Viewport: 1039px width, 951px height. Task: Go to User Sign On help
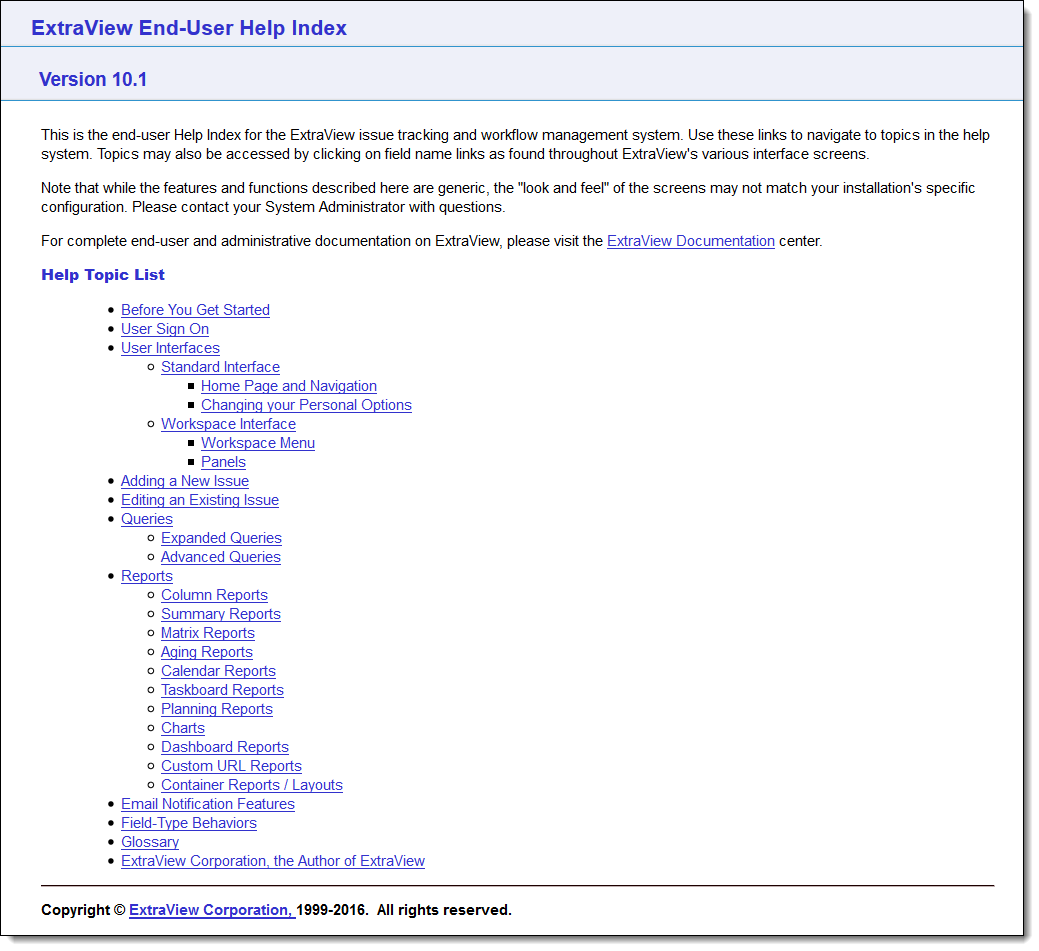[165, 329]
